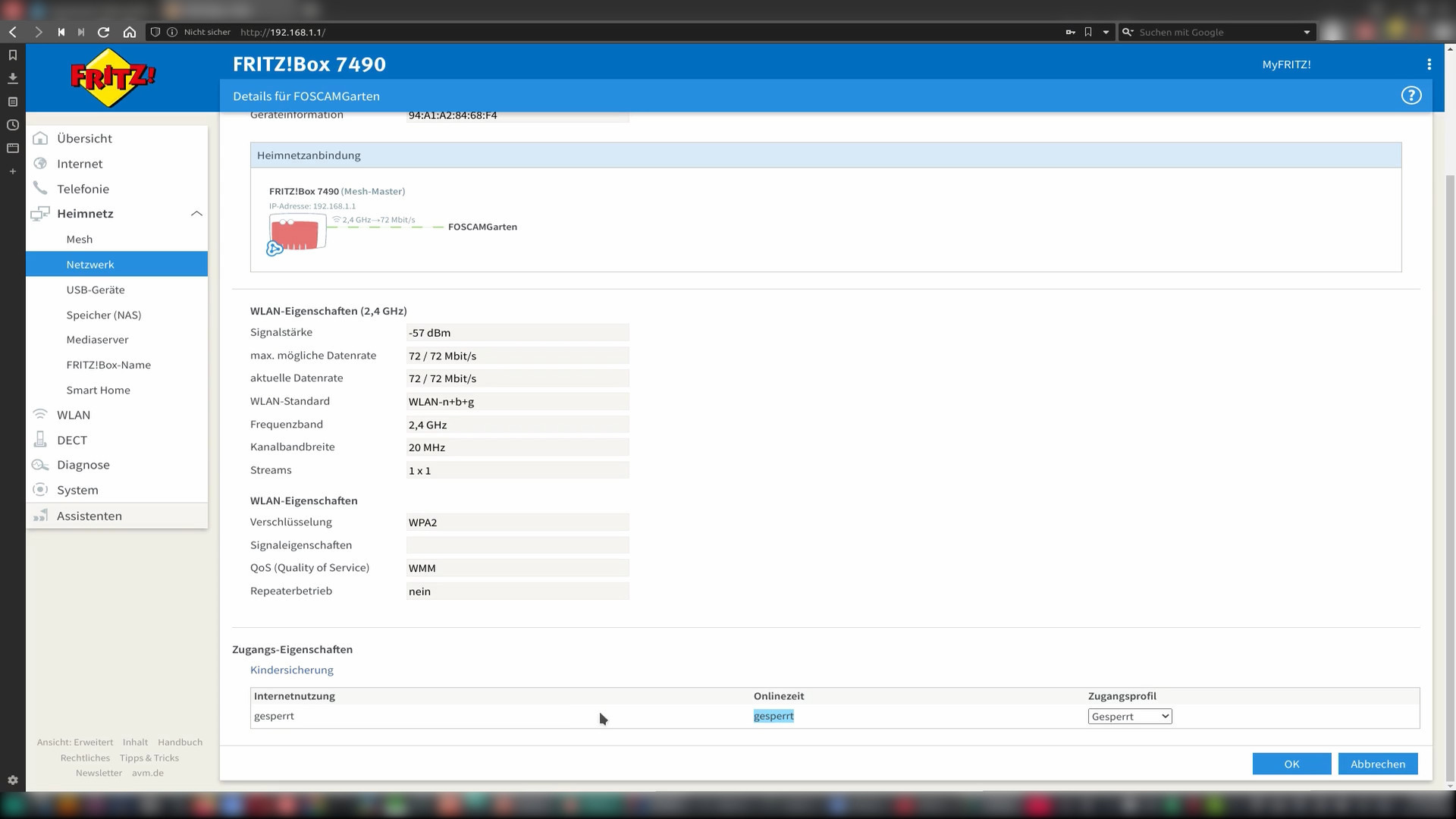
Task: Open Rechtliches footer link
Action: (85, 758)
